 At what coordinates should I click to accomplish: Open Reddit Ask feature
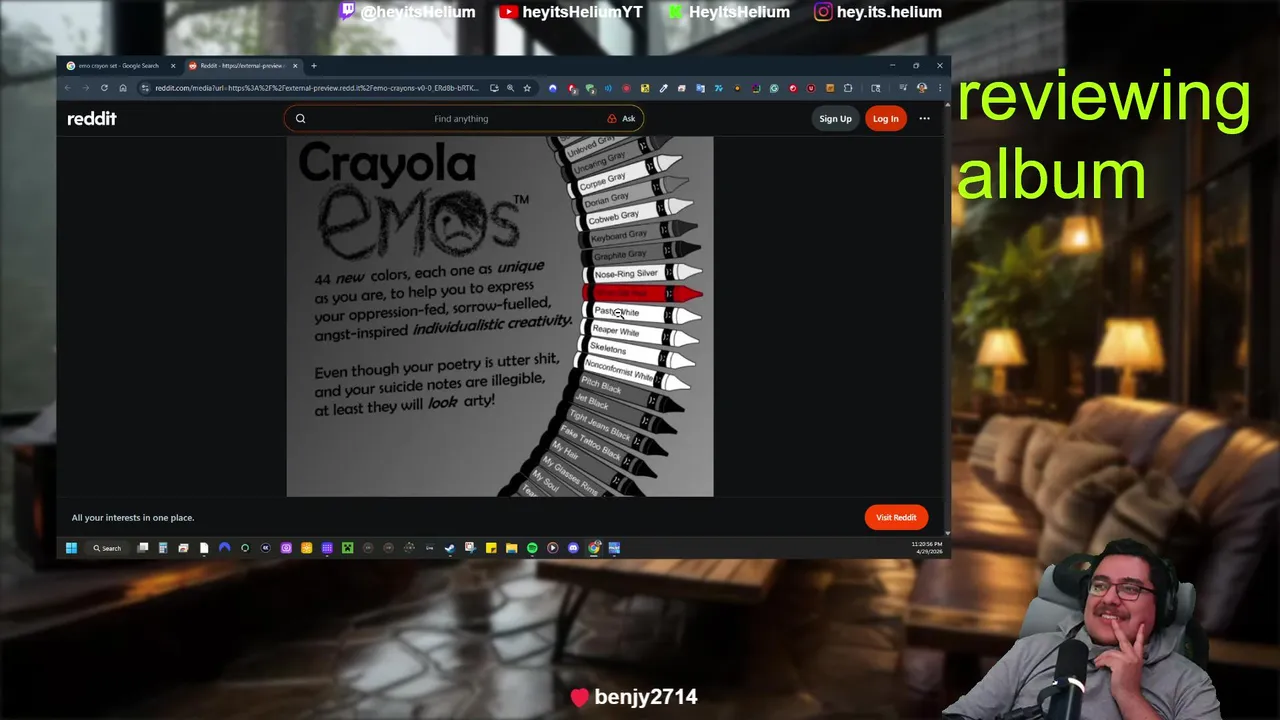click(x=621, y=118)
